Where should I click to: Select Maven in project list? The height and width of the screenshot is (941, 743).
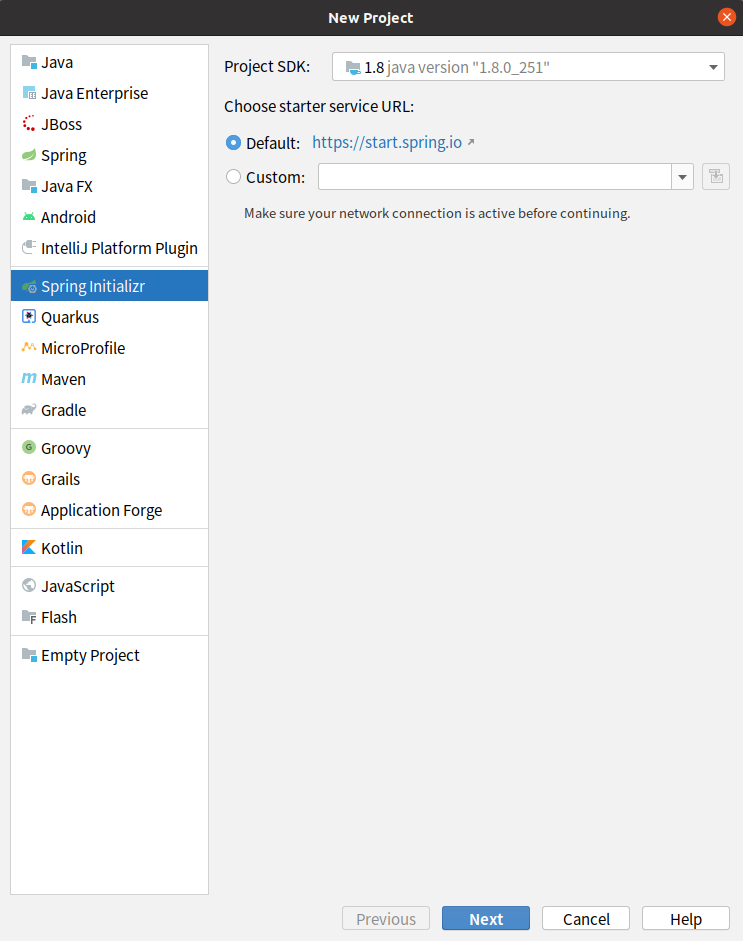109,379
